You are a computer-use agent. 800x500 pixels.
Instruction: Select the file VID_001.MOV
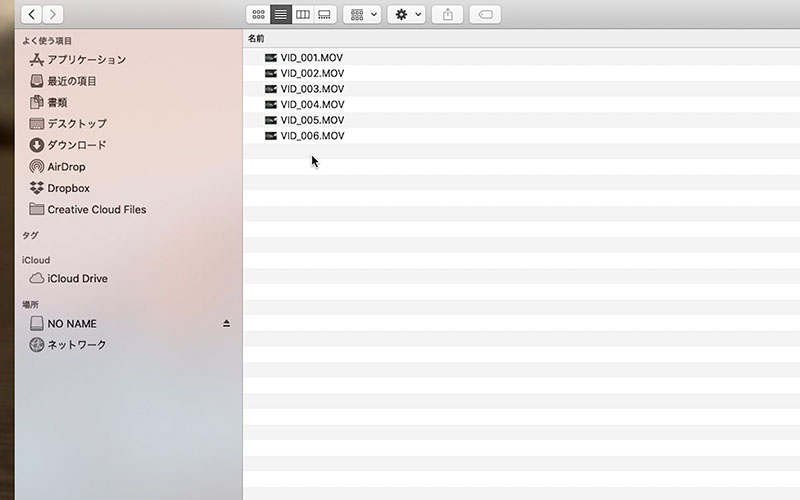coord(311,58)
